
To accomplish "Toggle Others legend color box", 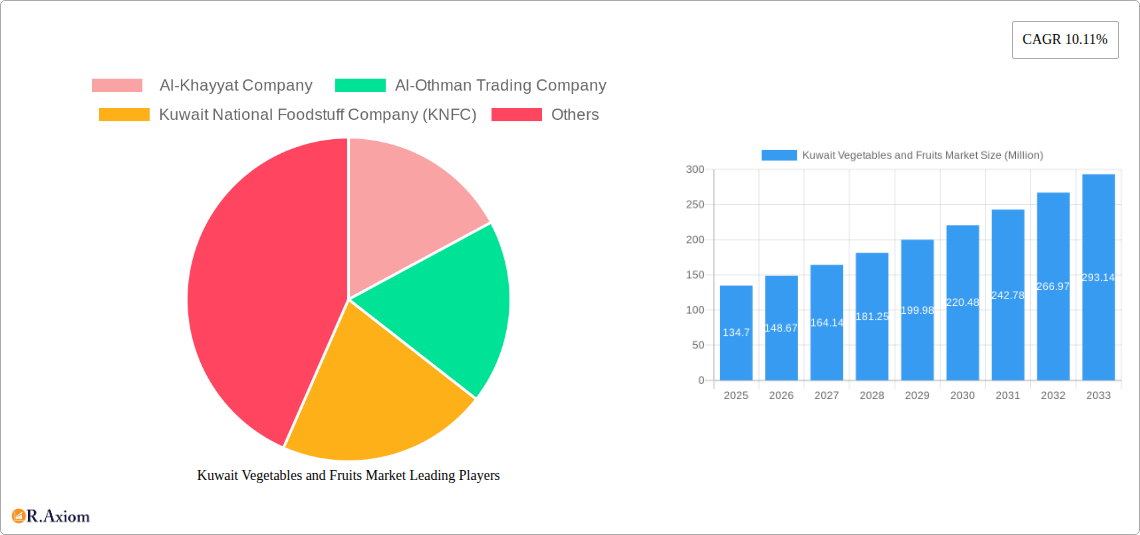I will tap(517, 115).
